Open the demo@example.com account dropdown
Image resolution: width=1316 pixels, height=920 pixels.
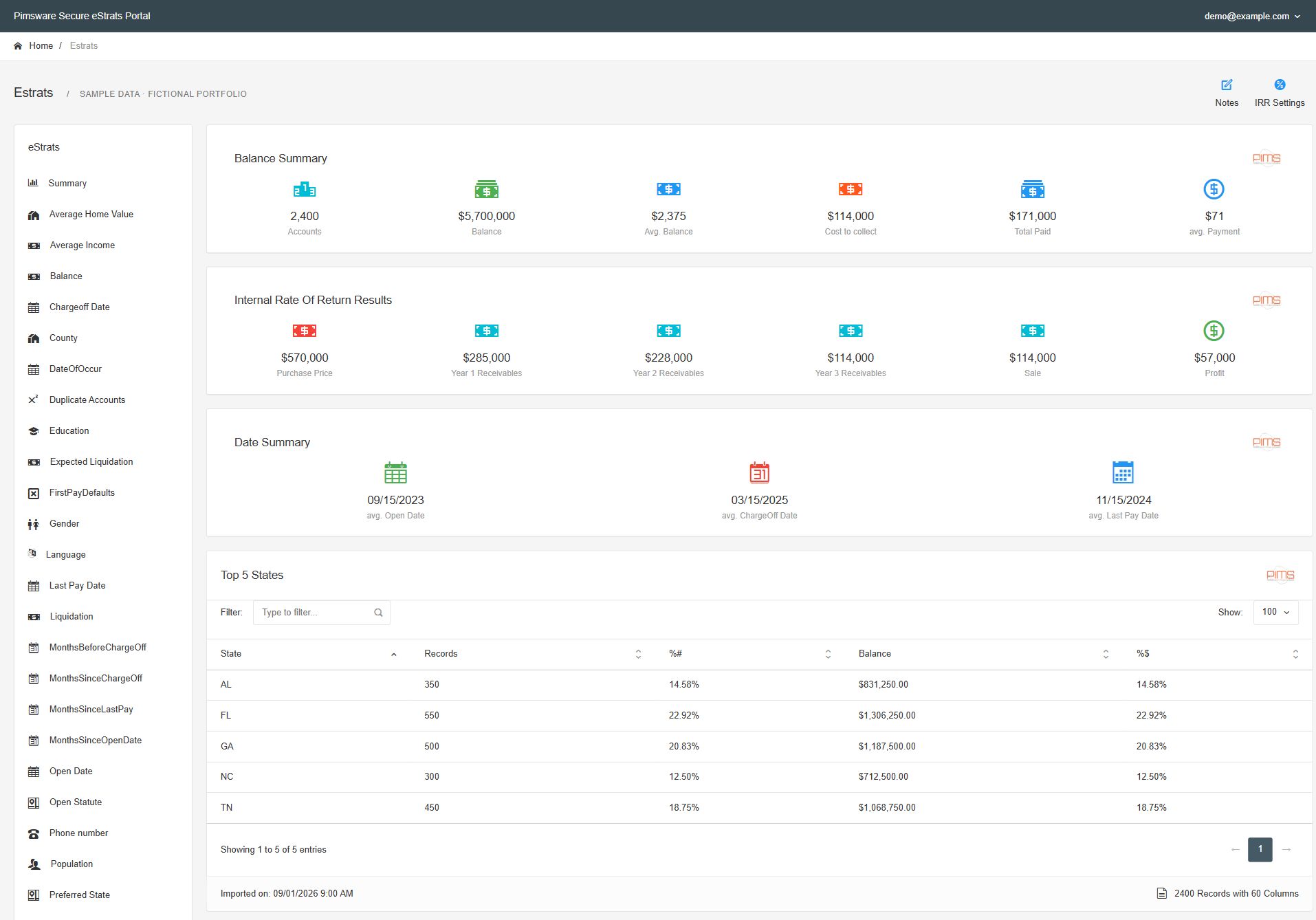(1252, 16)
